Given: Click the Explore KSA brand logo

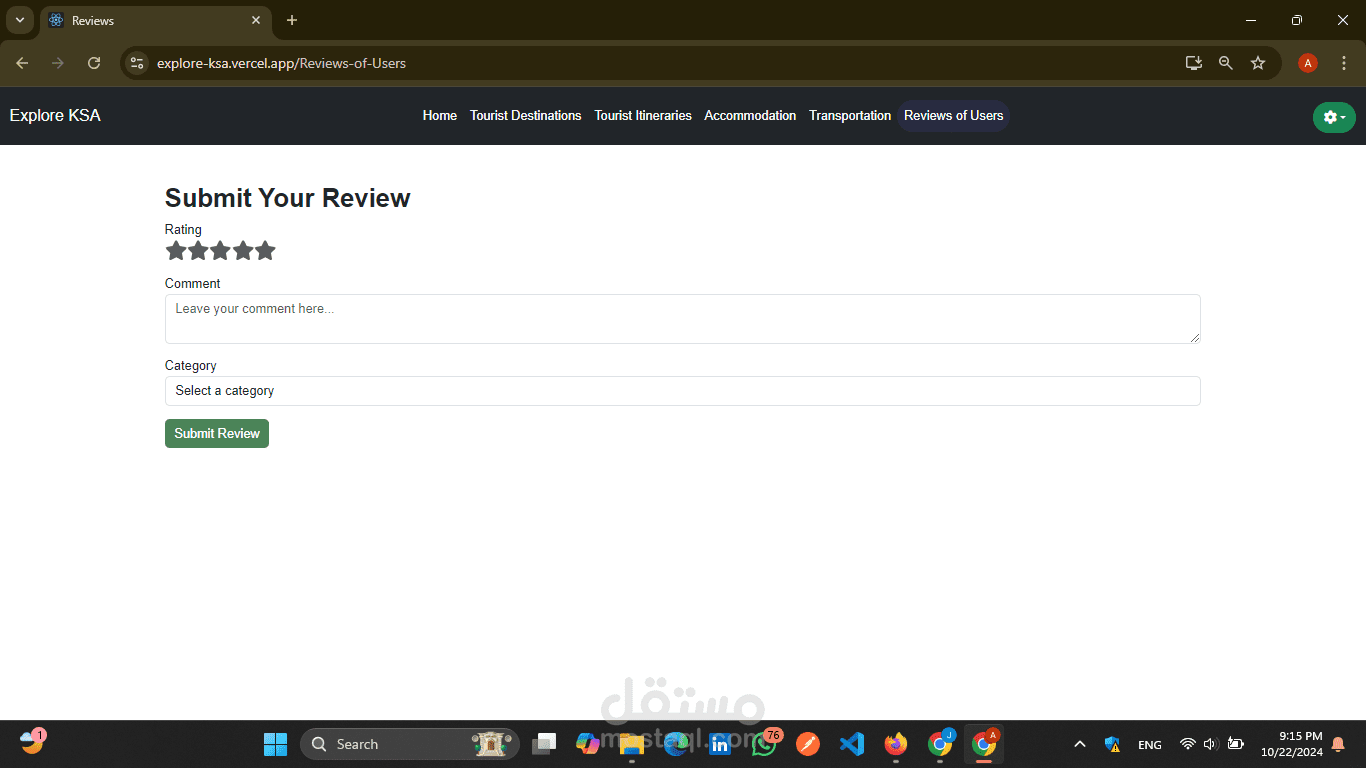Looking at the screenshot, I should click(x=55, y=116).
